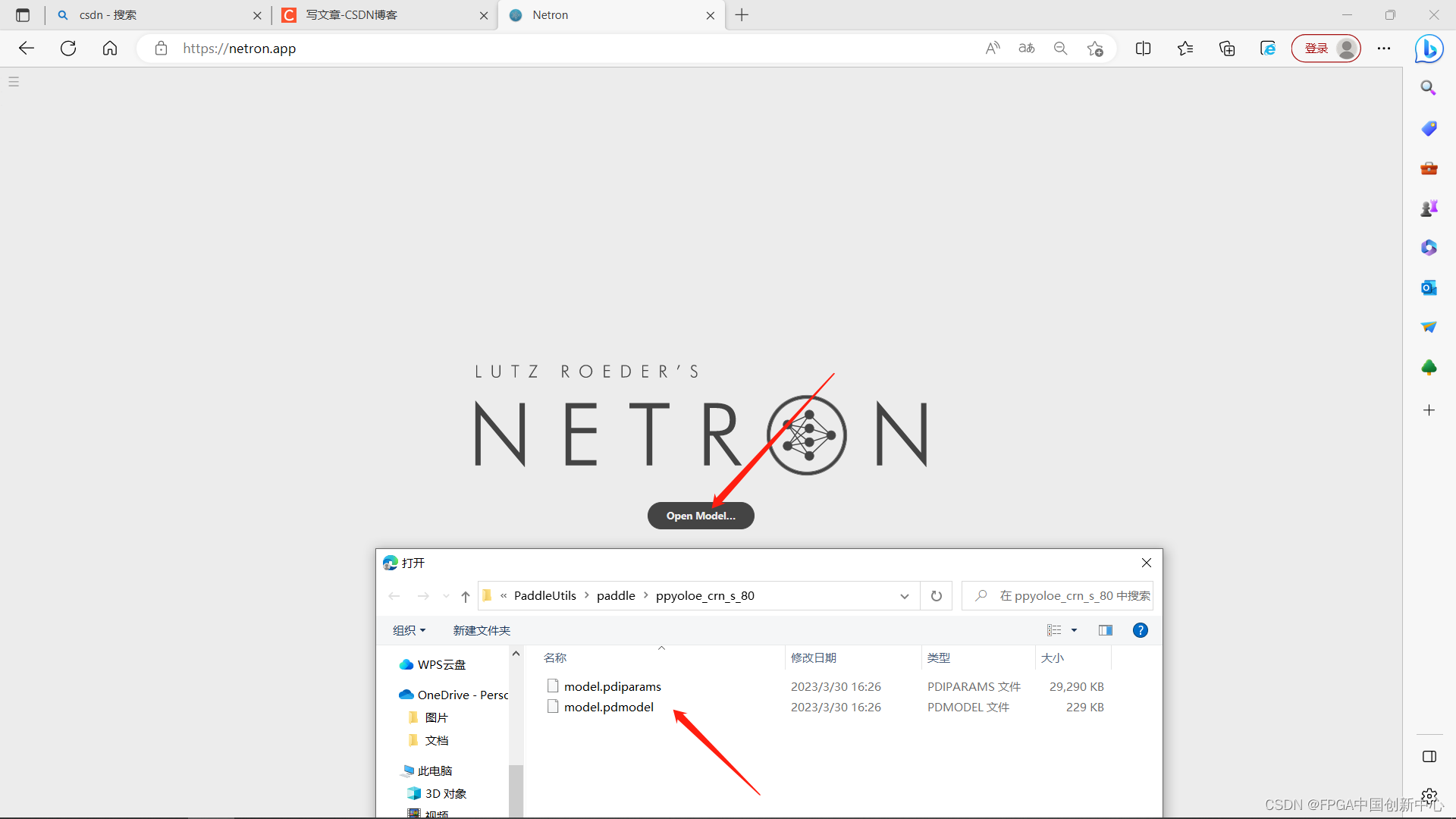Open the tab actions menu
The height and width of the screenshot is (819, 1456).
[23, 15]
